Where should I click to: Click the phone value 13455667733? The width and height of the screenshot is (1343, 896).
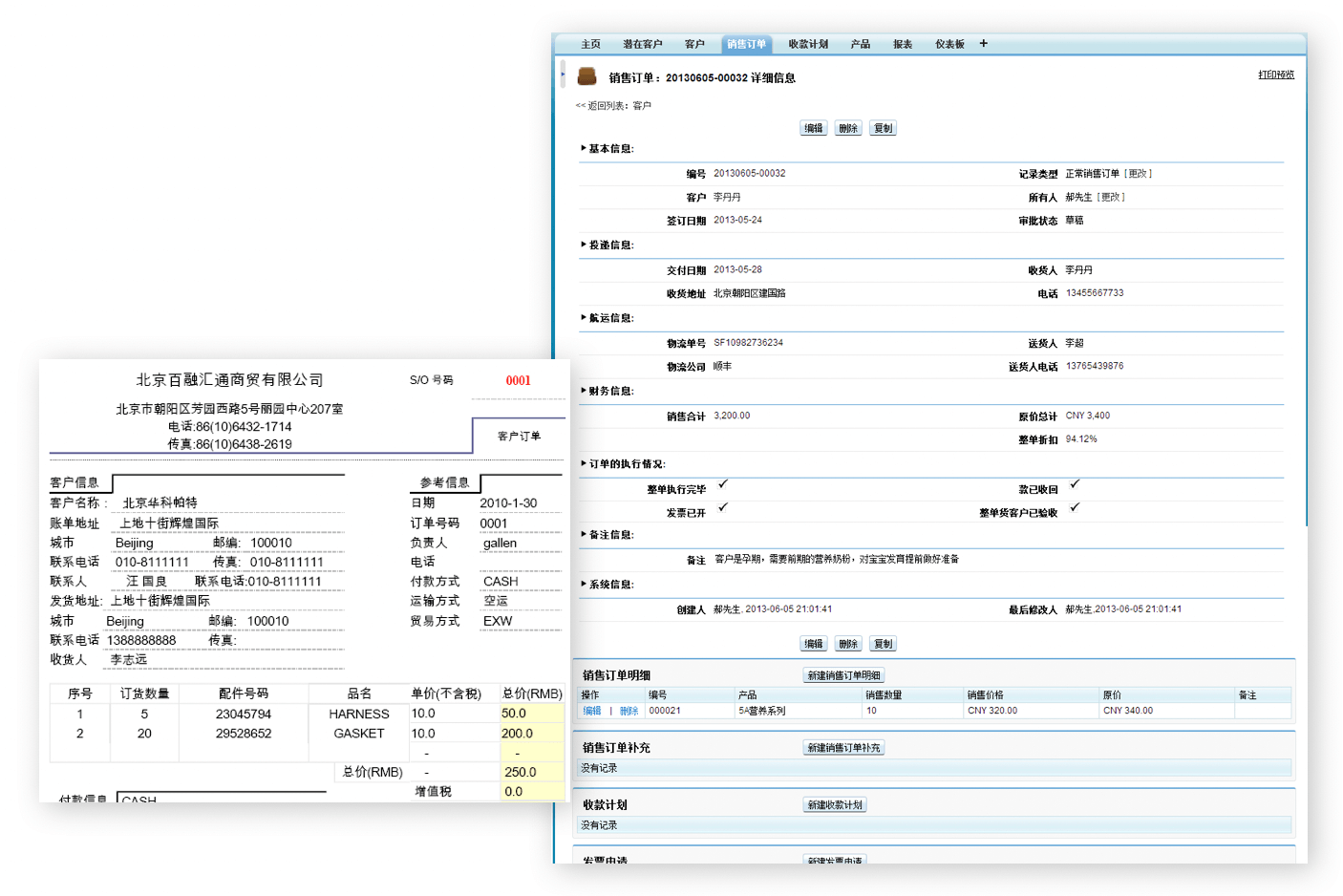click(x=1095, y=293)
